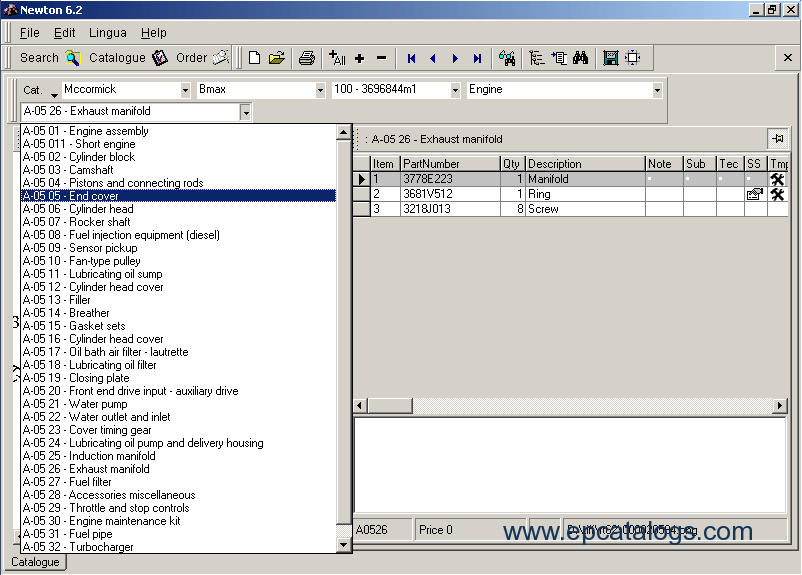Click the PartNumber column header

click(x=450, y=164)
